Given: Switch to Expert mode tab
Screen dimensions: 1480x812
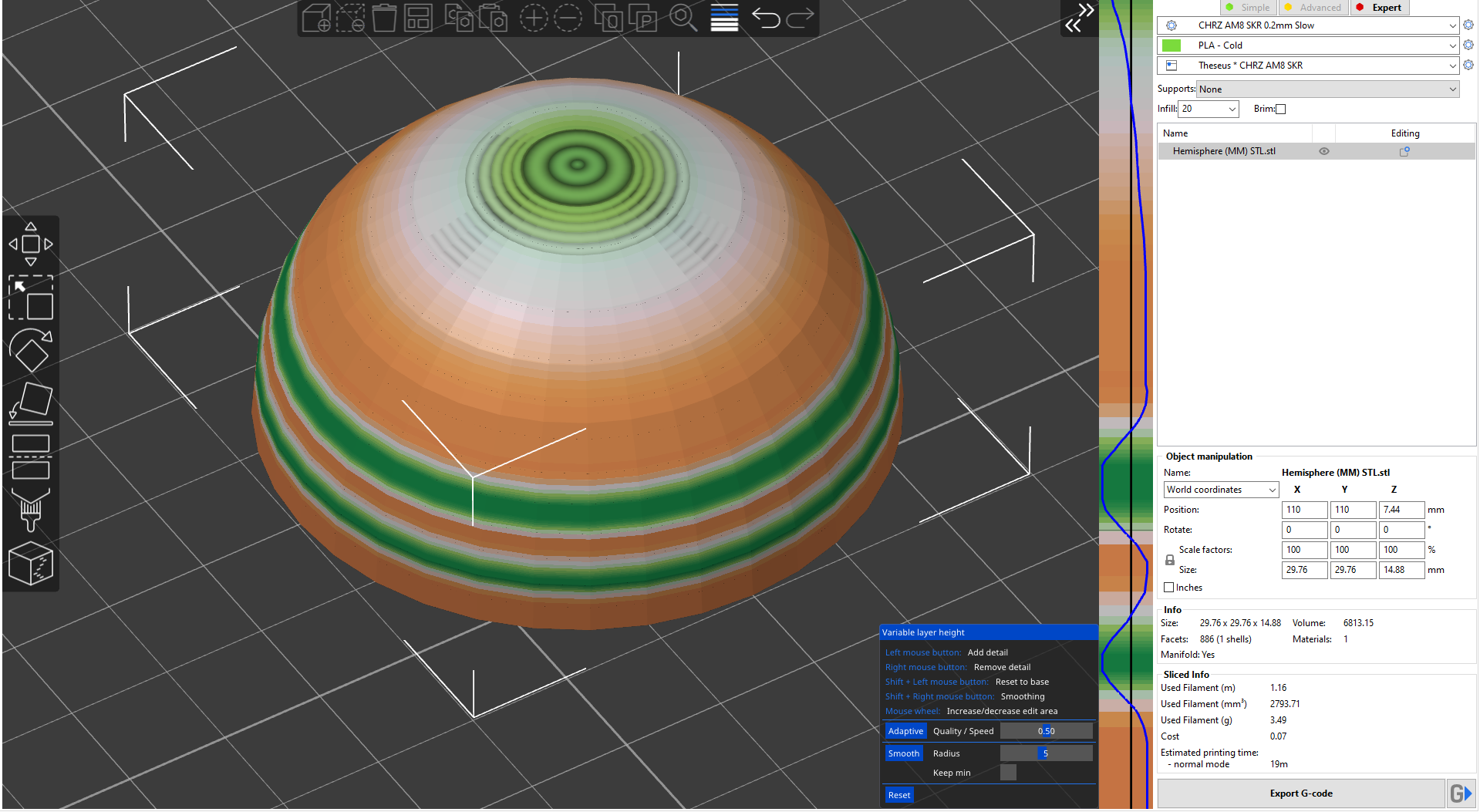Looking at the screenshot, I should 1379,8.
